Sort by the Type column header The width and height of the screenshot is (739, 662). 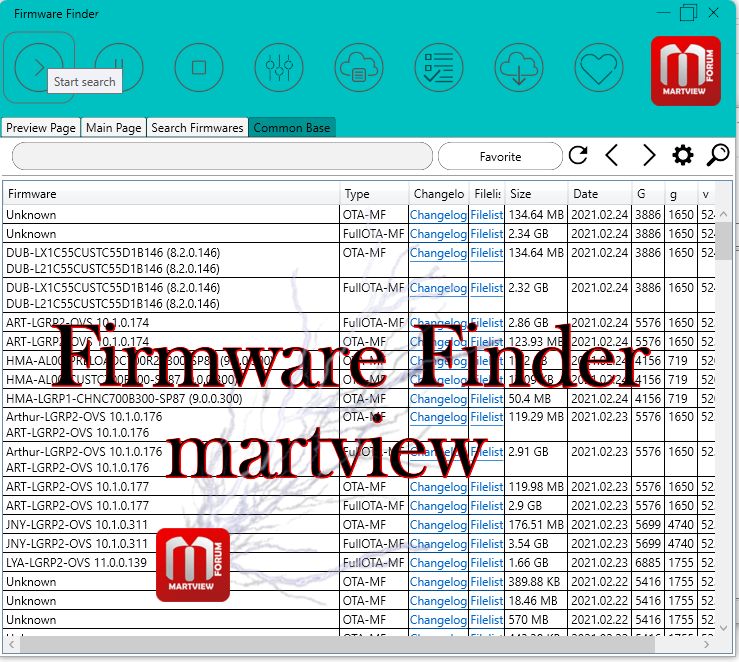tap(374, 194)
